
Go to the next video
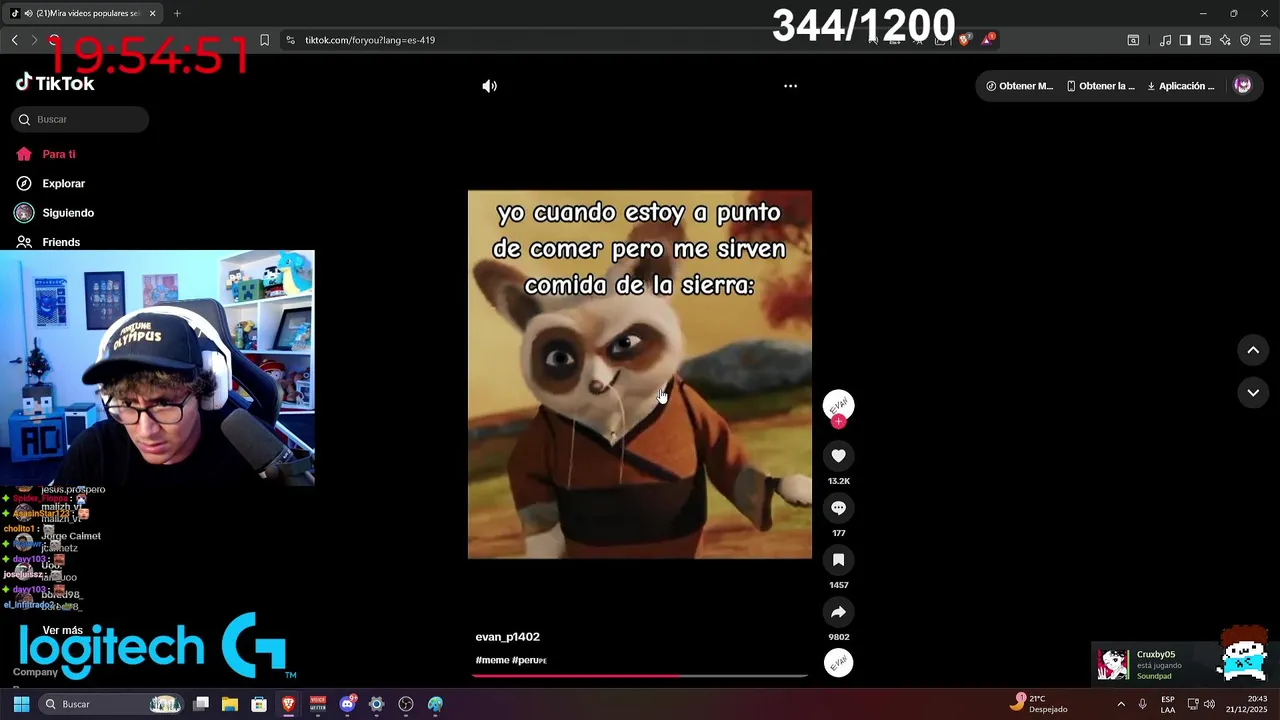(1253, 393)
